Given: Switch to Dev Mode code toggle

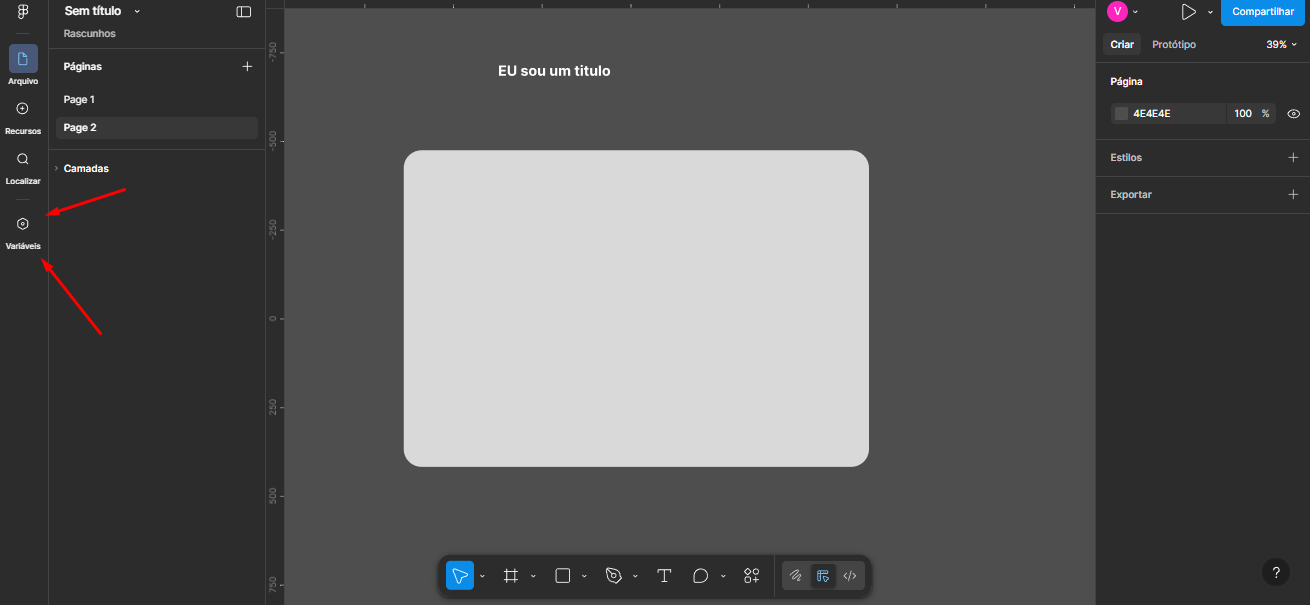Looking at the screenshot, I should pos(850,576).
